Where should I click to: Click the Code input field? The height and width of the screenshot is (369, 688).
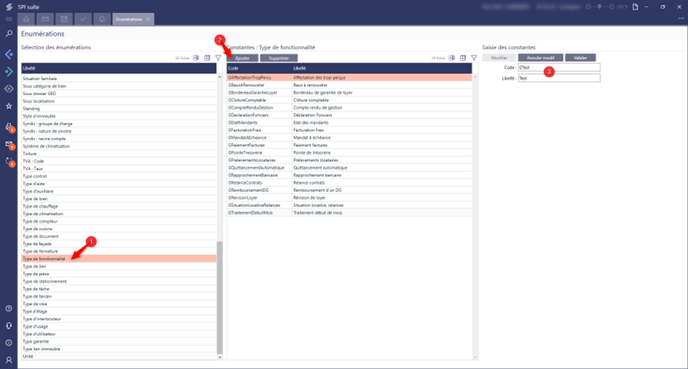tap(559, 68)
